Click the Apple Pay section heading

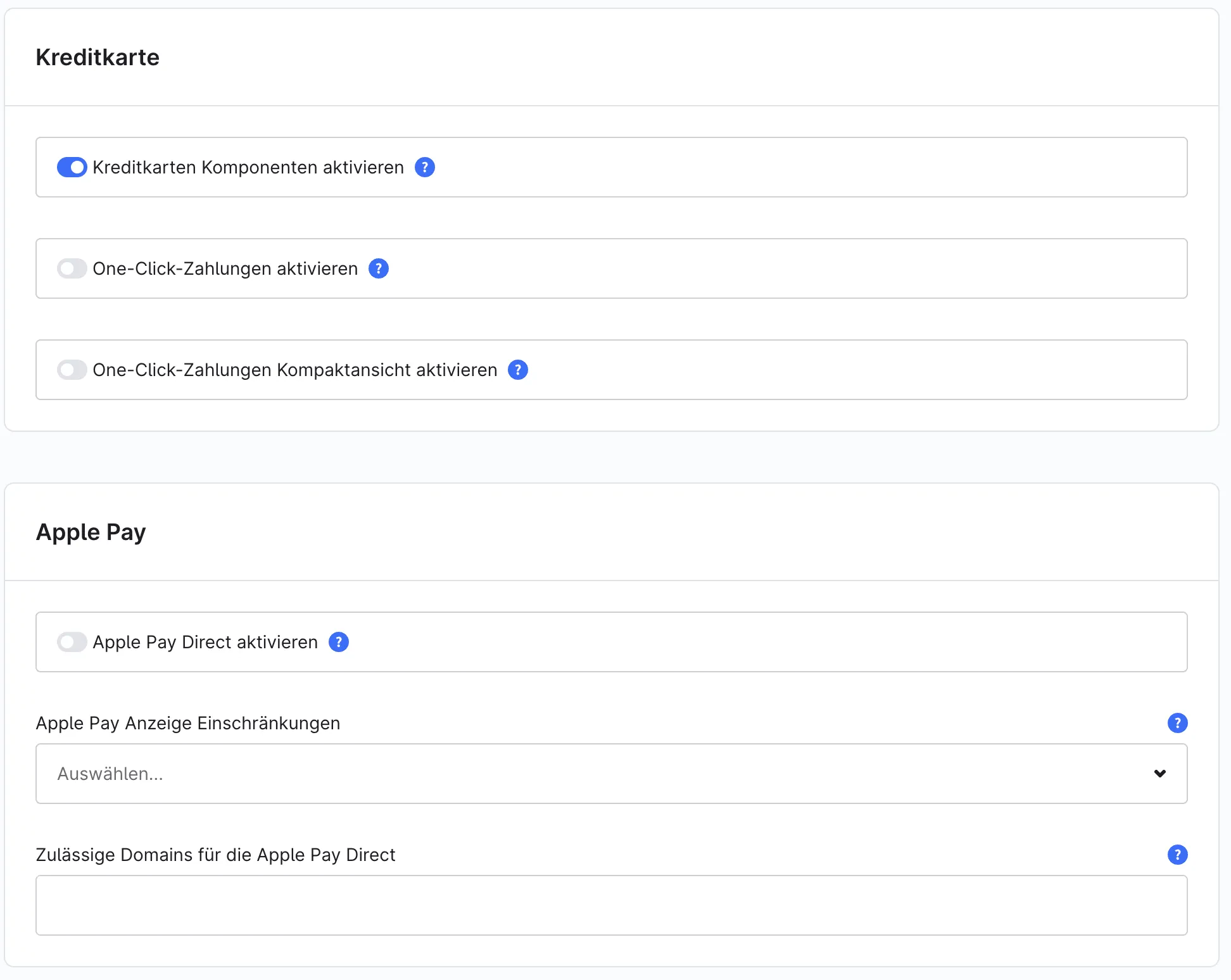(x=91, y=532)
